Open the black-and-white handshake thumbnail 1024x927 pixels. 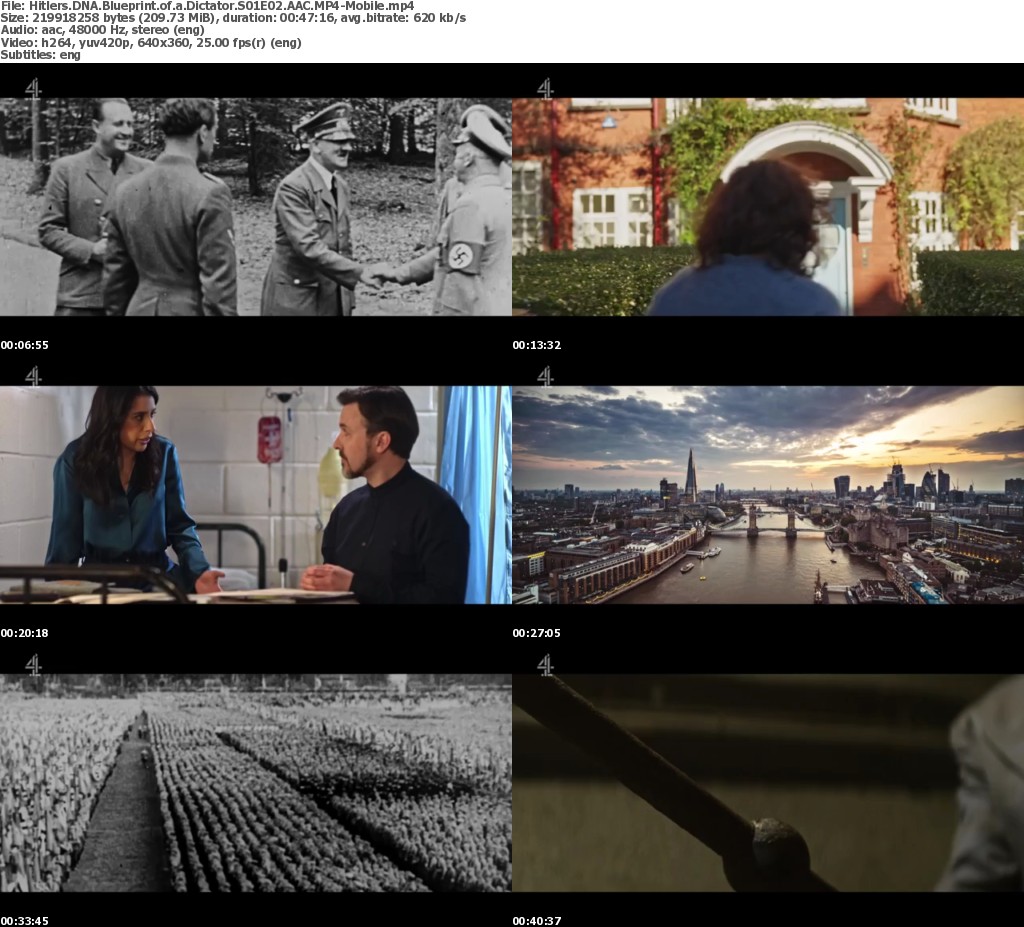coord(255,207)
